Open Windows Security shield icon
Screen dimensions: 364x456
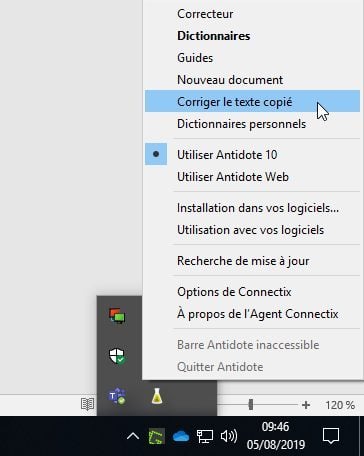(117, 356)
